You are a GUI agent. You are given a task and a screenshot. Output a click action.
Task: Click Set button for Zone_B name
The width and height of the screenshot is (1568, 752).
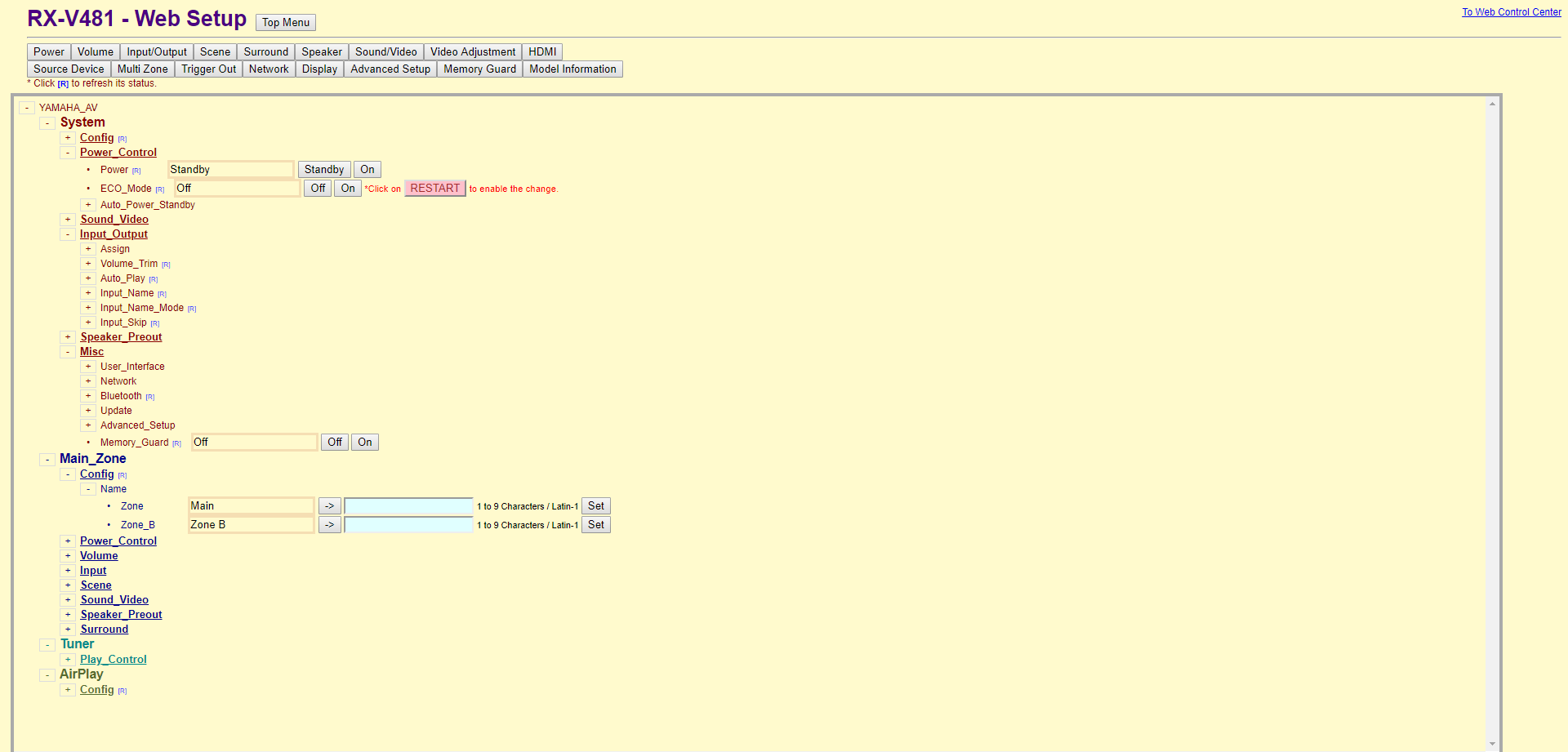point(596,525)
